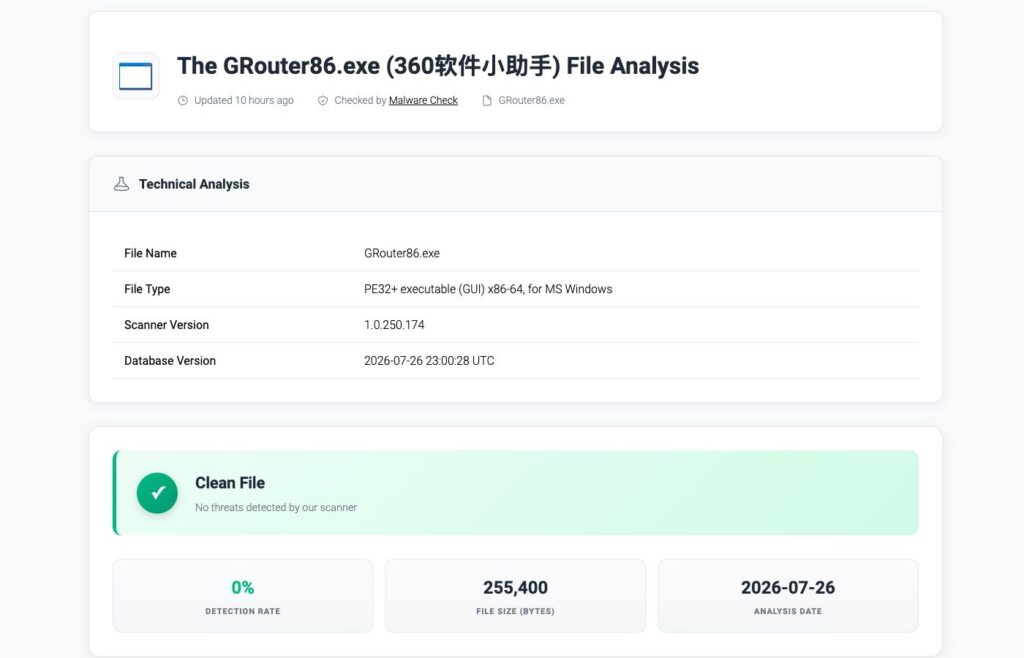Click the Scanner Version label

coord(167,325)
